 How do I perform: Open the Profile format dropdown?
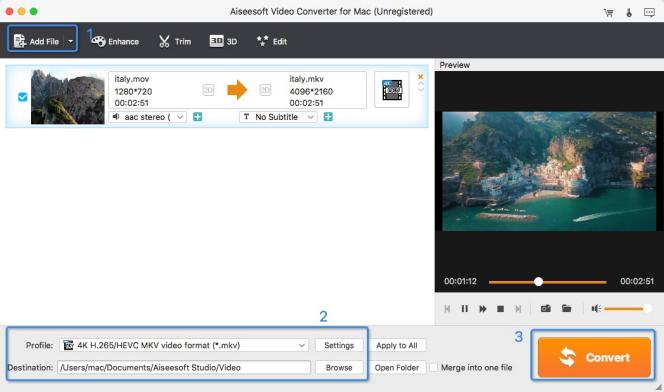184,345
